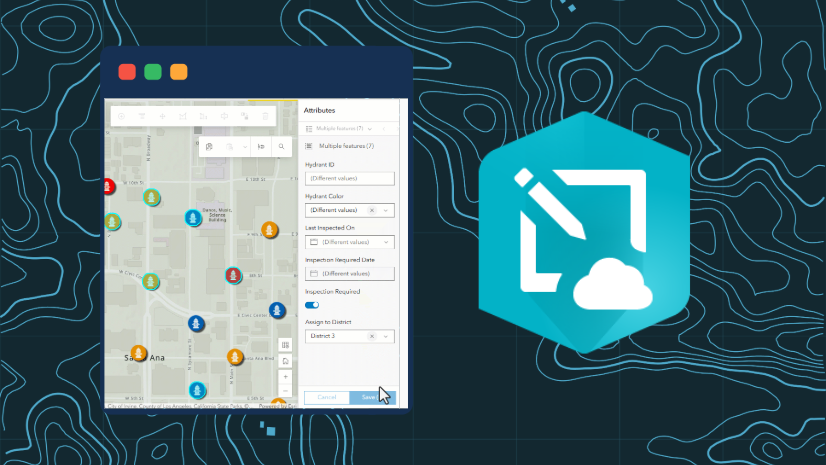Viewport: 826px width, 465px height.
Task: Select the dark blue hydrant on N Sycamore St
Action: pos(196,323)
